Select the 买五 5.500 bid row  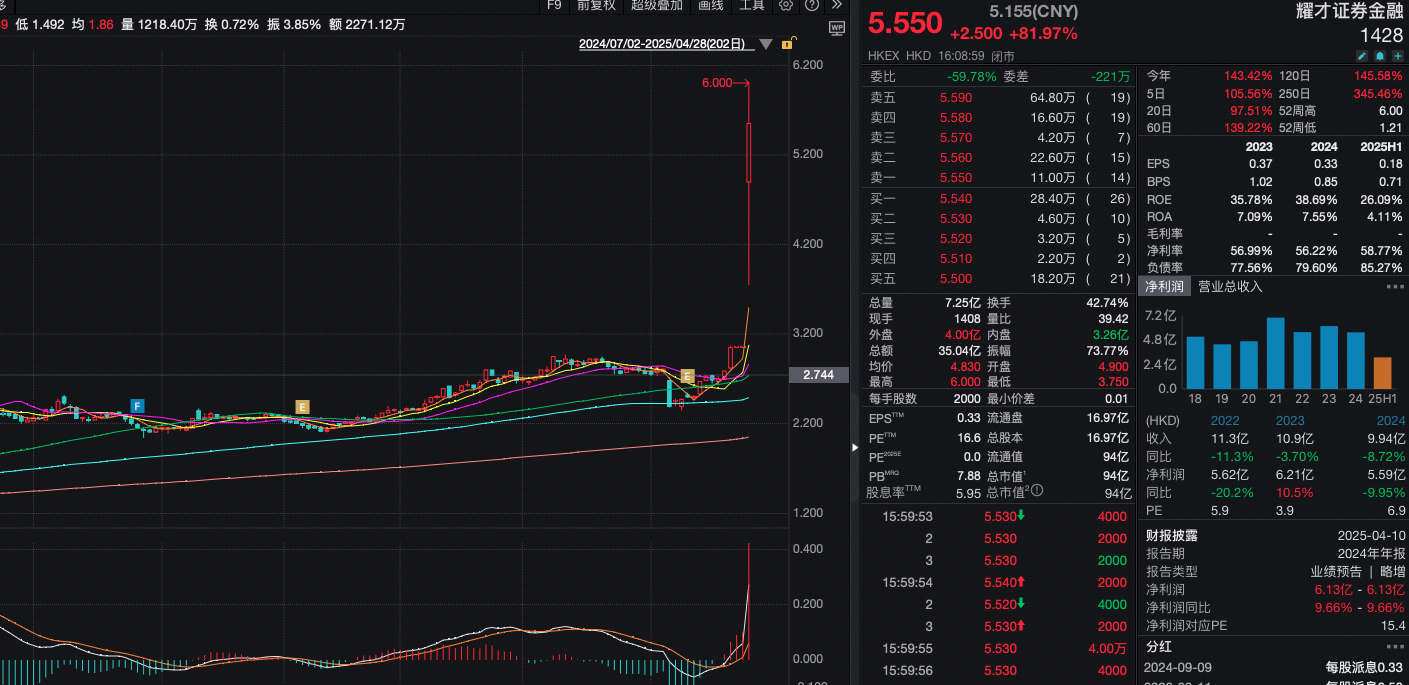(1000, 279)
